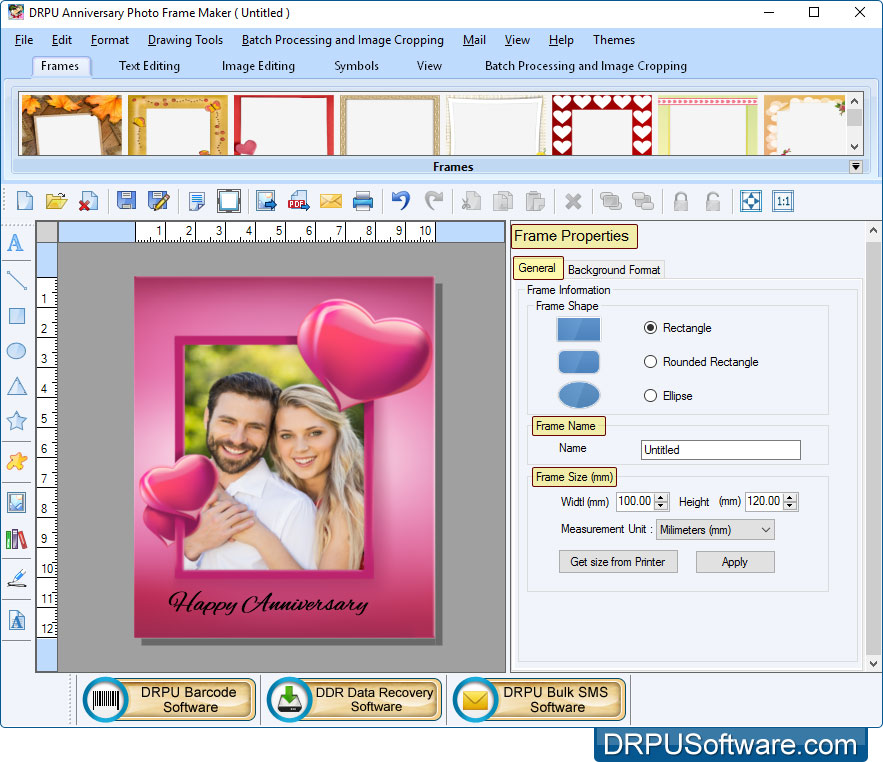Image resolution: width=883 pixels, height=762 pixels.
Task: Choose the autumn leaves frame thumbnail
Action: 71,124
